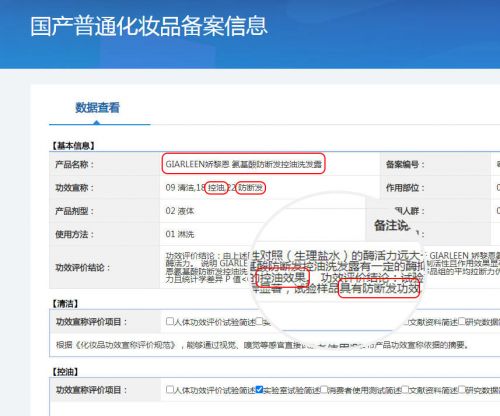Click the paragraph starting 根据《化妆品功效宣称评价规范》
This screenshot has width=500, height=416.
pyautogui.click(x=263, y=345)
